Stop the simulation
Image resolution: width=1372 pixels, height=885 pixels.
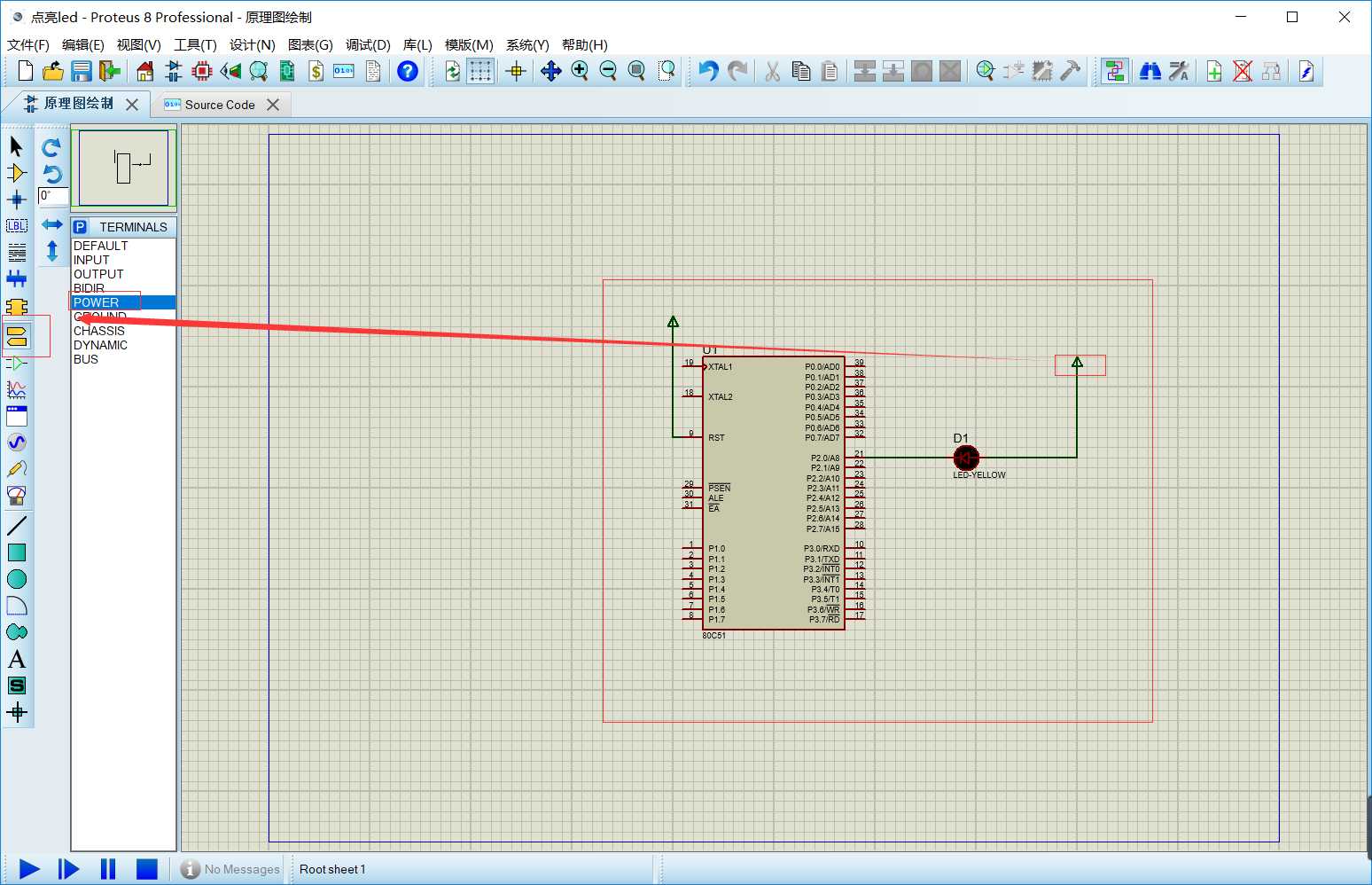146,869
